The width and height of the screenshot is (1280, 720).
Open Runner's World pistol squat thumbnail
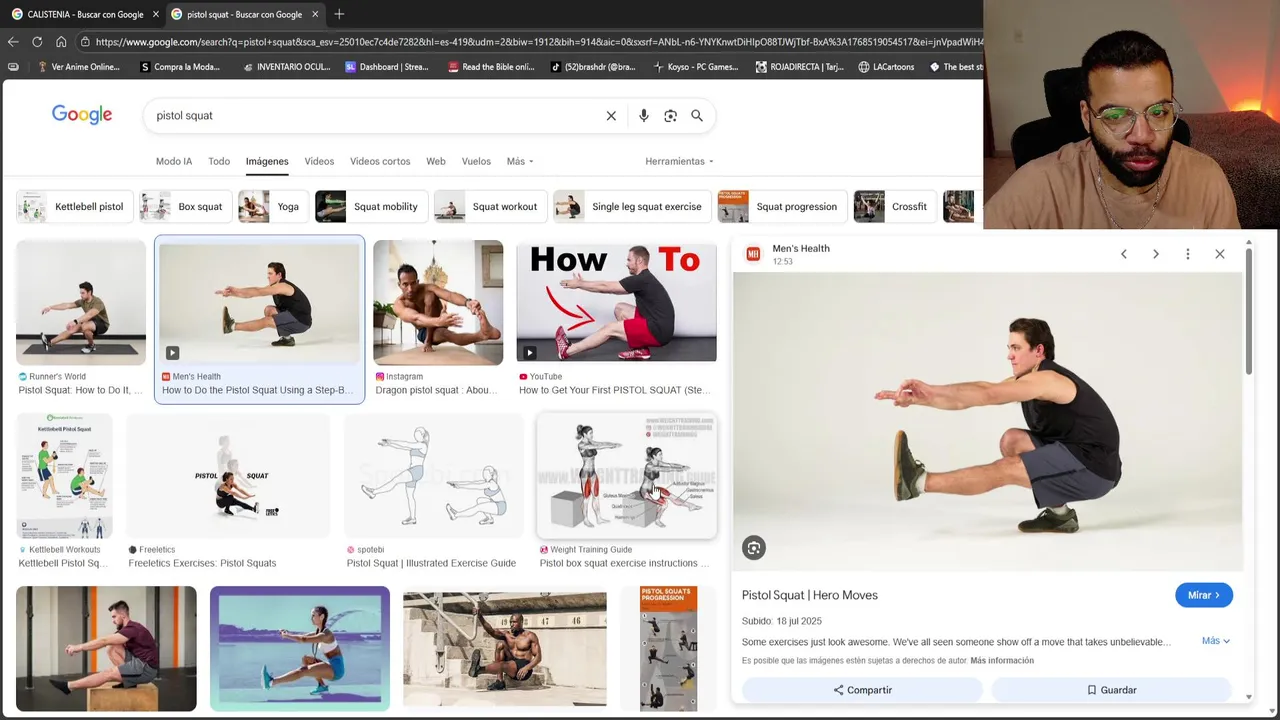[81, 303]
